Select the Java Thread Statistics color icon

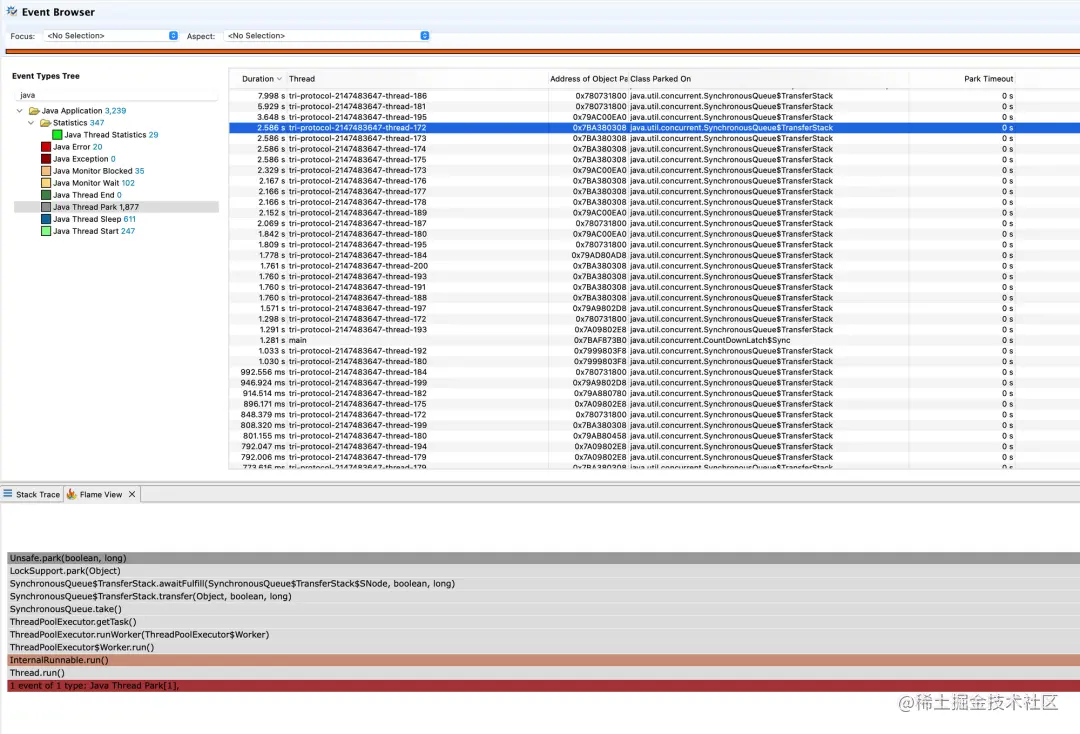pyautogui.click(x=57, y=135)
